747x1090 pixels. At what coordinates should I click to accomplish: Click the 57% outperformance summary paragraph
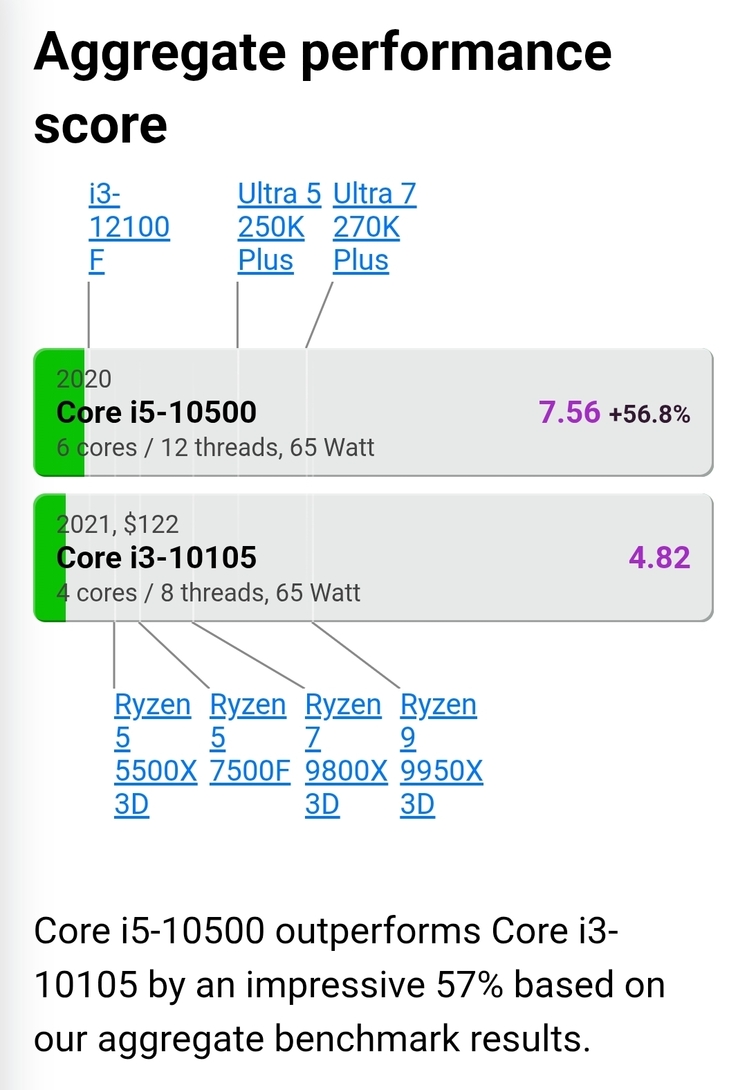350,985
